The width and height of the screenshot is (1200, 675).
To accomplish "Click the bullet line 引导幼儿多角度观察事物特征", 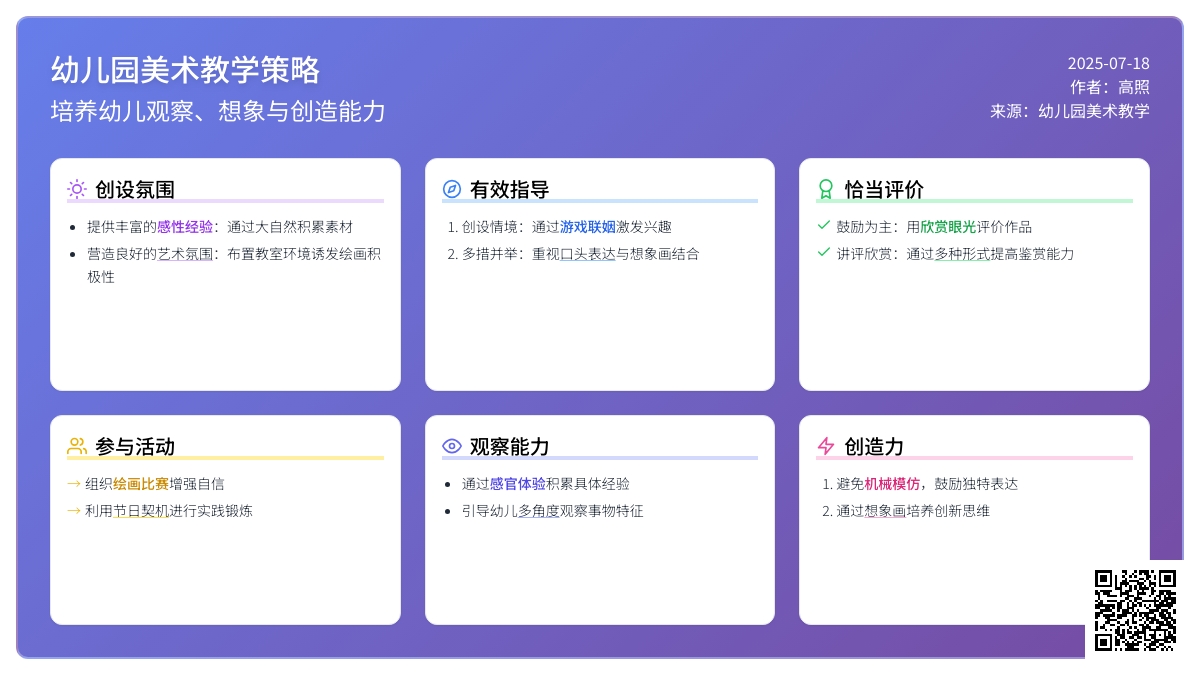I will tap(553, 511).
